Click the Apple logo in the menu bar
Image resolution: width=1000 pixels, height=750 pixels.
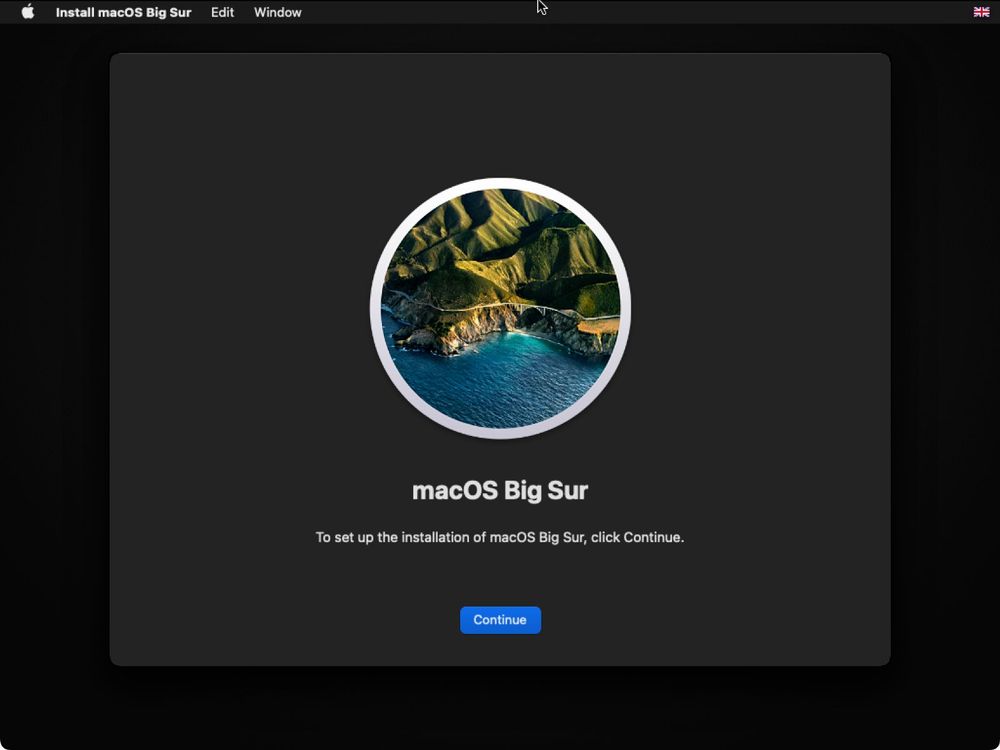pyautogui.click(x=27, y=12)
